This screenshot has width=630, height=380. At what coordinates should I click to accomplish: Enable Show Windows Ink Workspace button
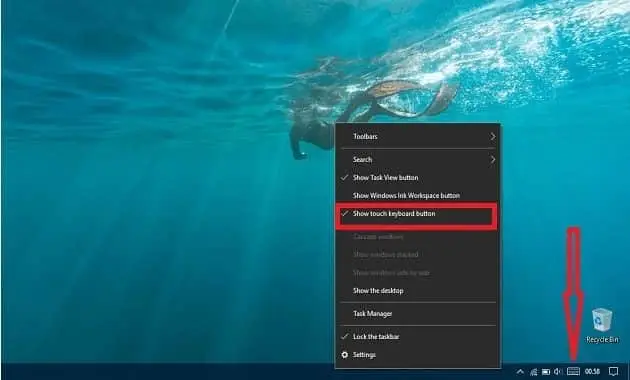coord(418,196)
